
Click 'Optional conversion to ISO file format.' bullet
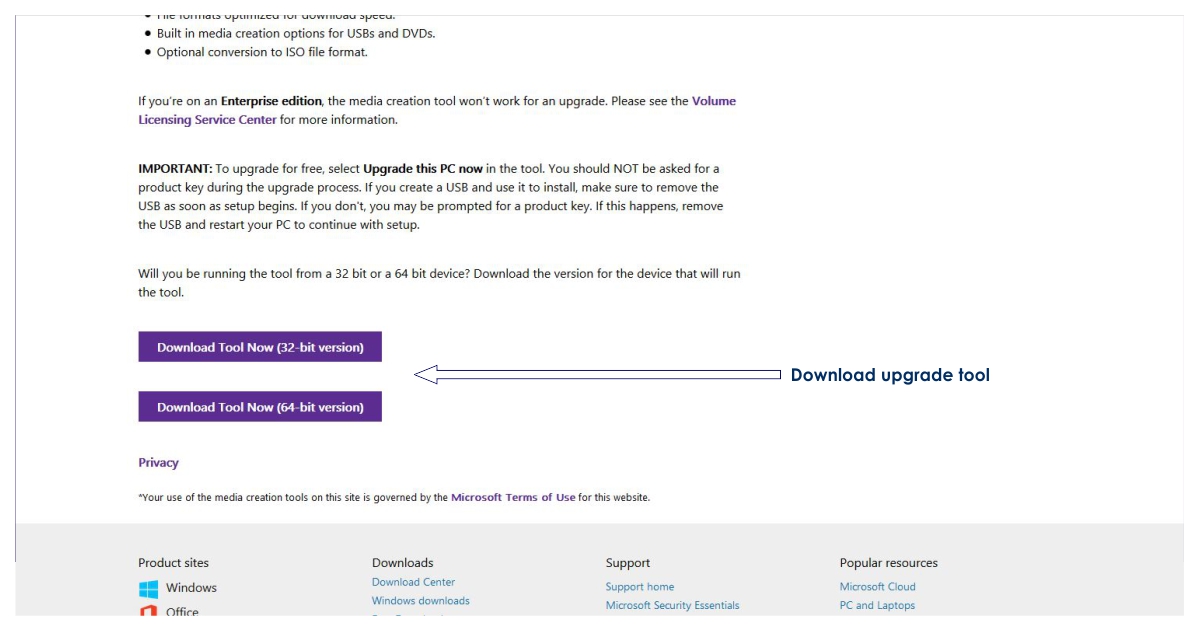(x=262, y=52)
